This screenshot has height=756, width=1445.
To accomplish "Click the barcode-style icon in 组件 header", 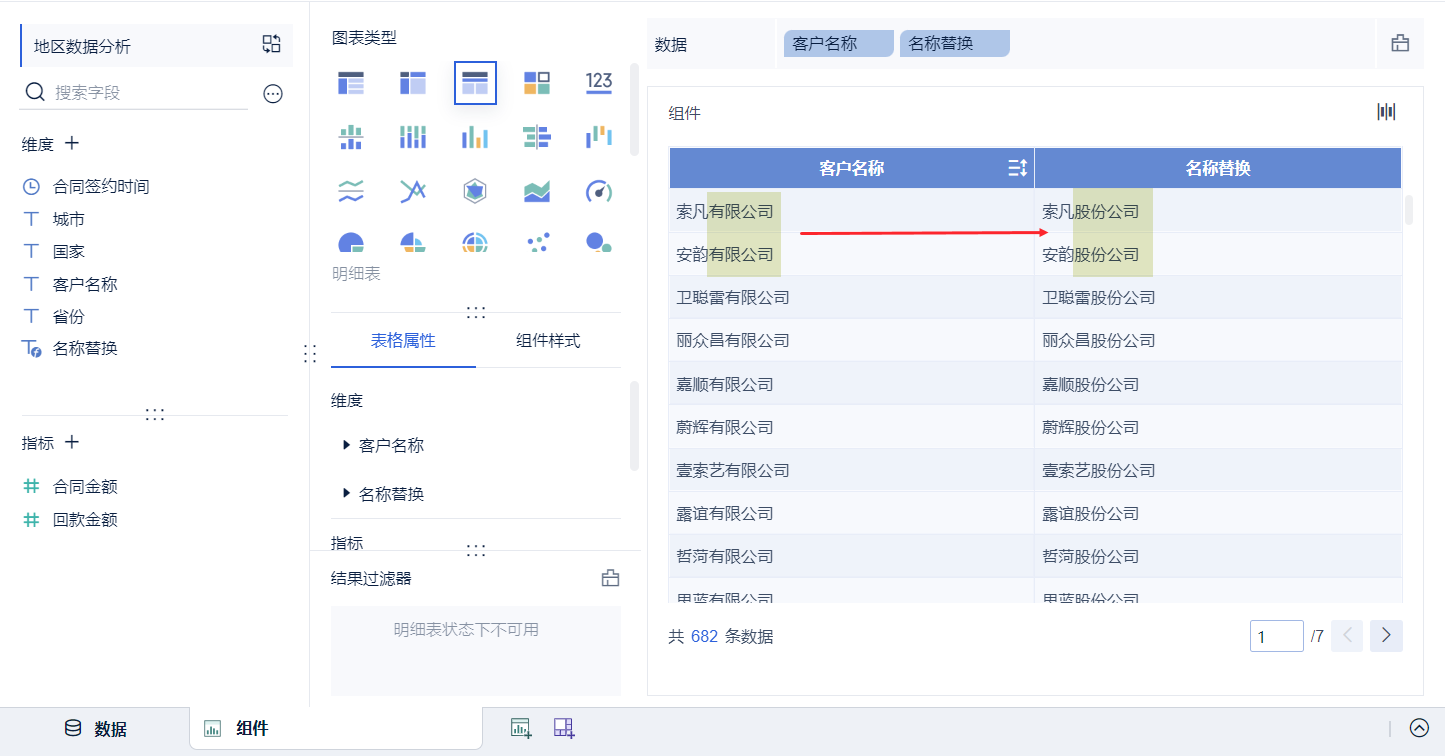I will click(x=1386, y=112).
